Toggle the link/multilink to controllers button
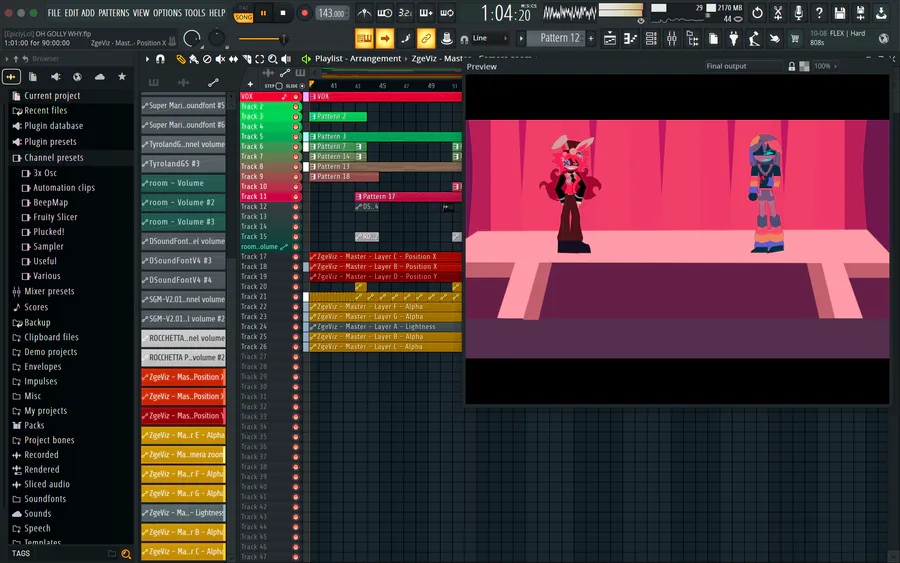The height and width of the screenshot is (563, 900). pos(426,38)
